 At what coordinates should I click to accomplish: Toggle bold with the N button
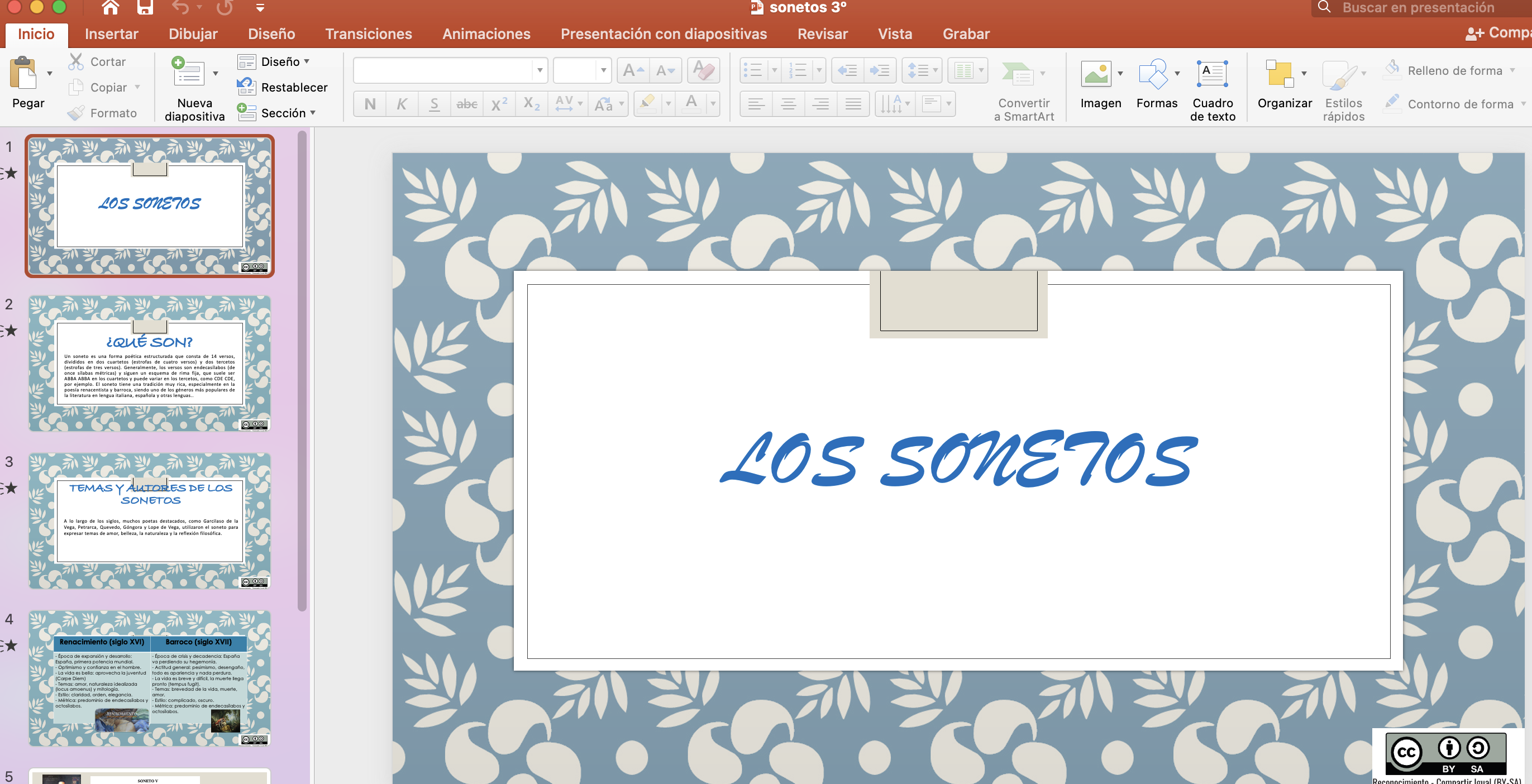(x=370, y=104)
